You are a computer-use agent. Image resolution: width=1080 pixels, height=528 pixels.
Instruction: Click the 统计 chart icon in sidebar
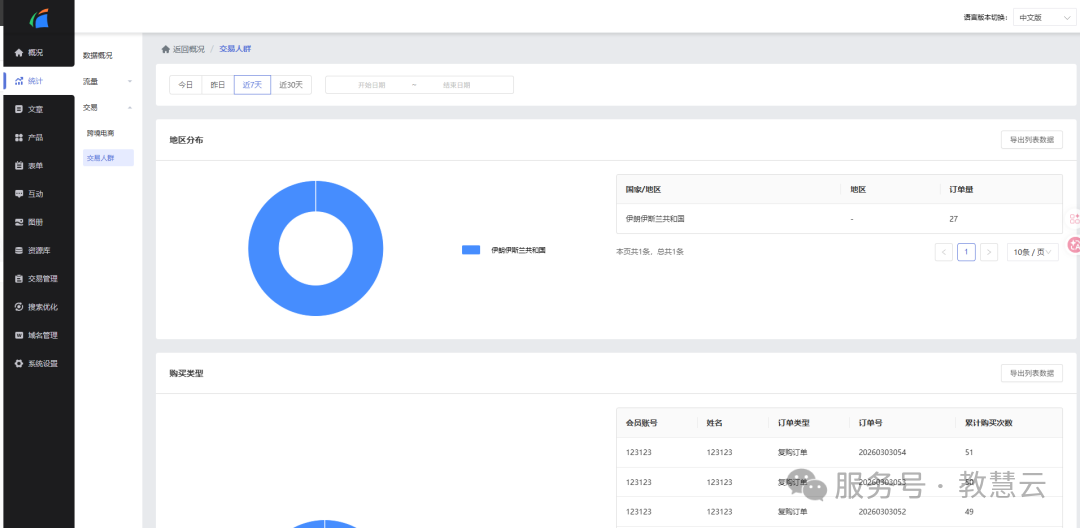(x=18, y=81)
